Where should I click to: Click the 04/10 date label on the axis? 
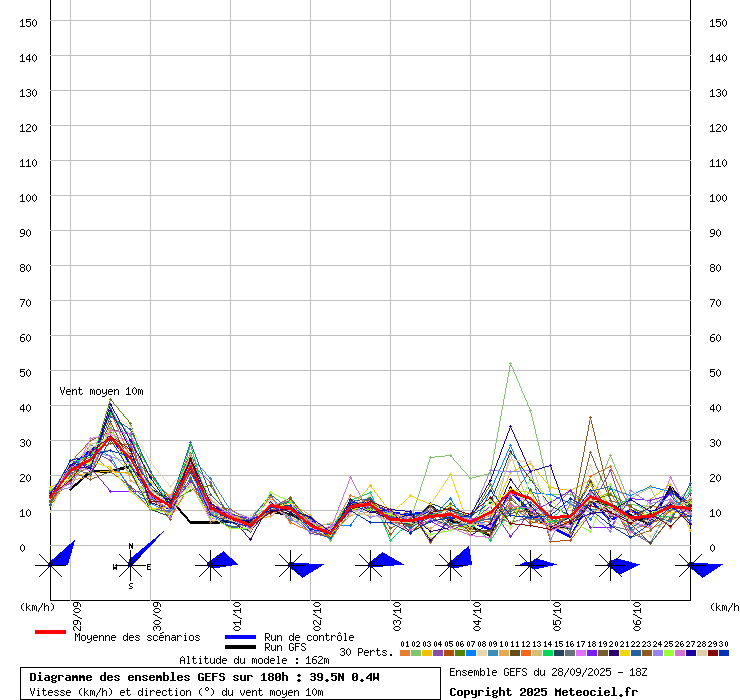pos(477,616)
